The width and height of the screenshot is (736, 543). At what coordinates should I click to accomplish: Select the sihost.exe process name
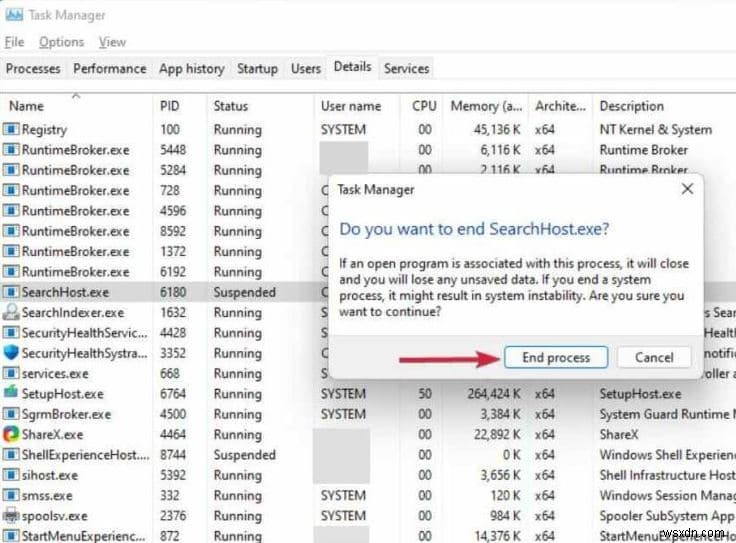pyautogui.click(x=50, y=475)
